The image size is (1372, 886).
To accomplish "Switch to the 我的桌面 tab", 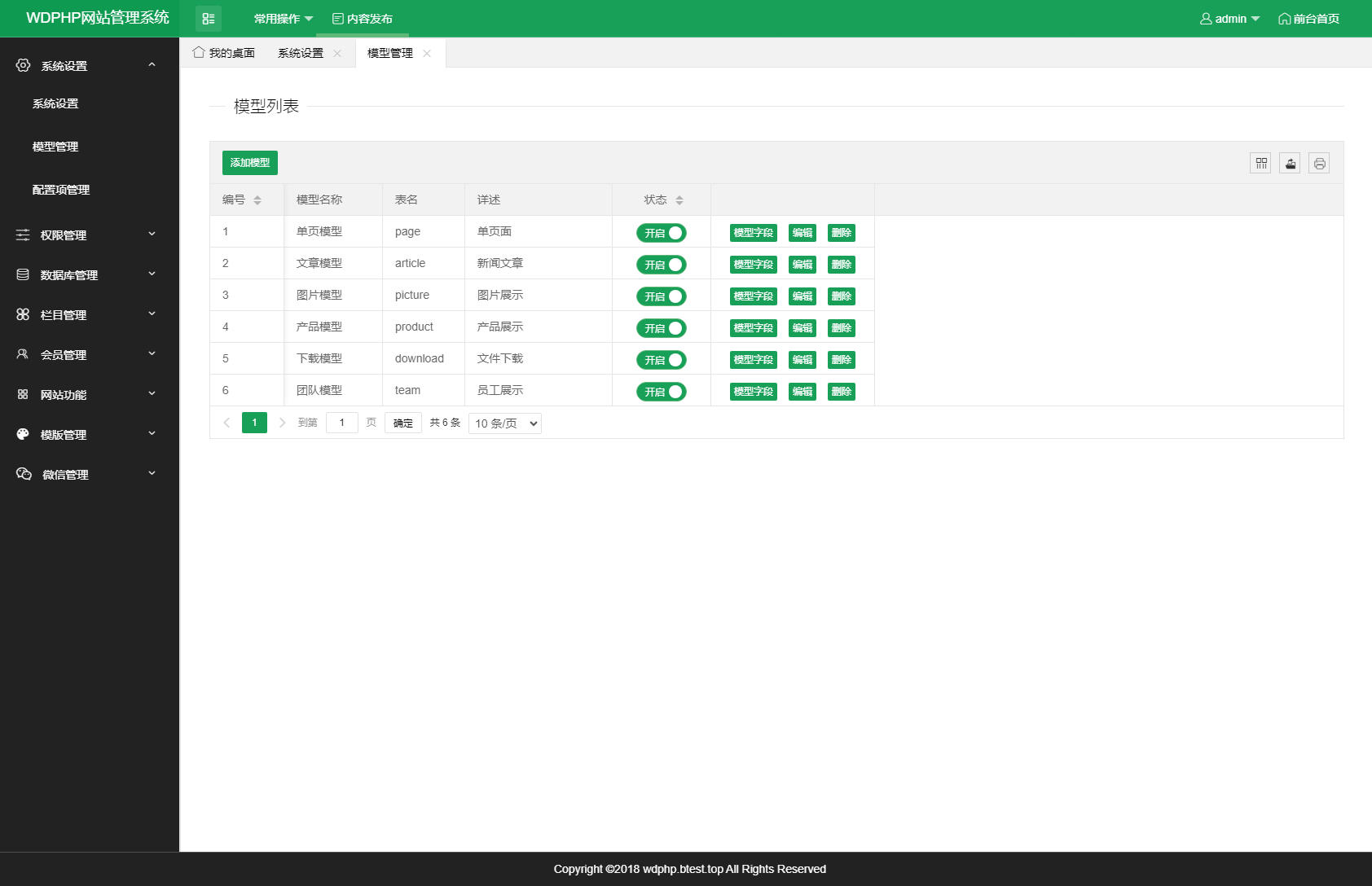I will [x=224, y=53].
